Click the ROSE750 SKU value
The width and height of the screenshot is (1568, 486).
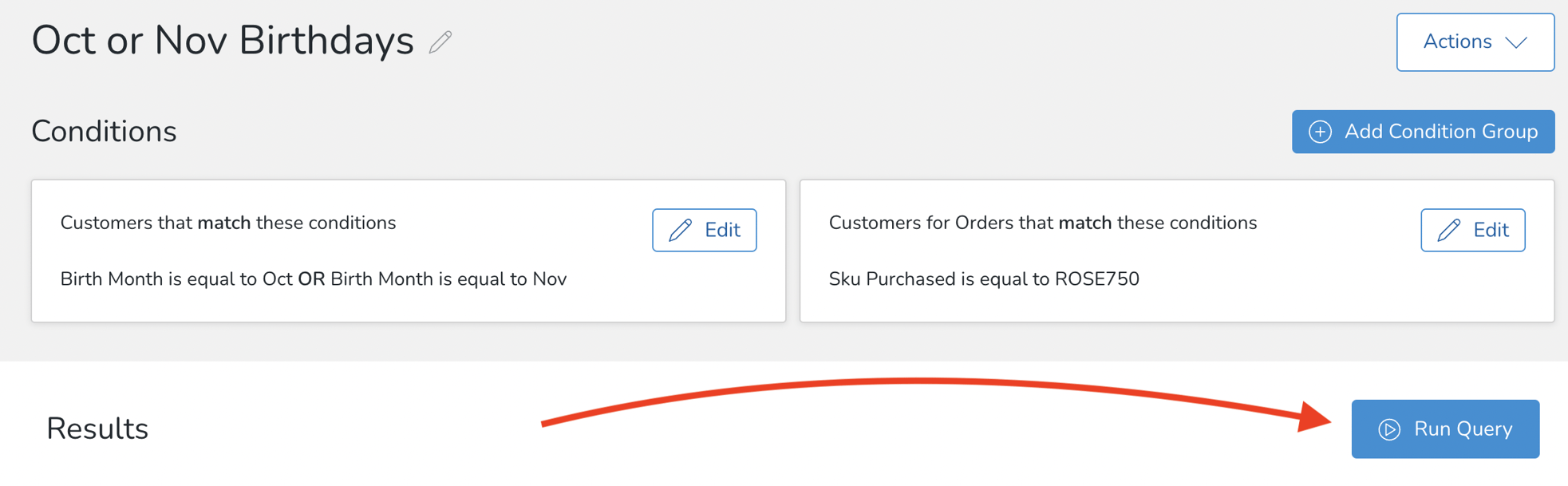(1097, 279)
